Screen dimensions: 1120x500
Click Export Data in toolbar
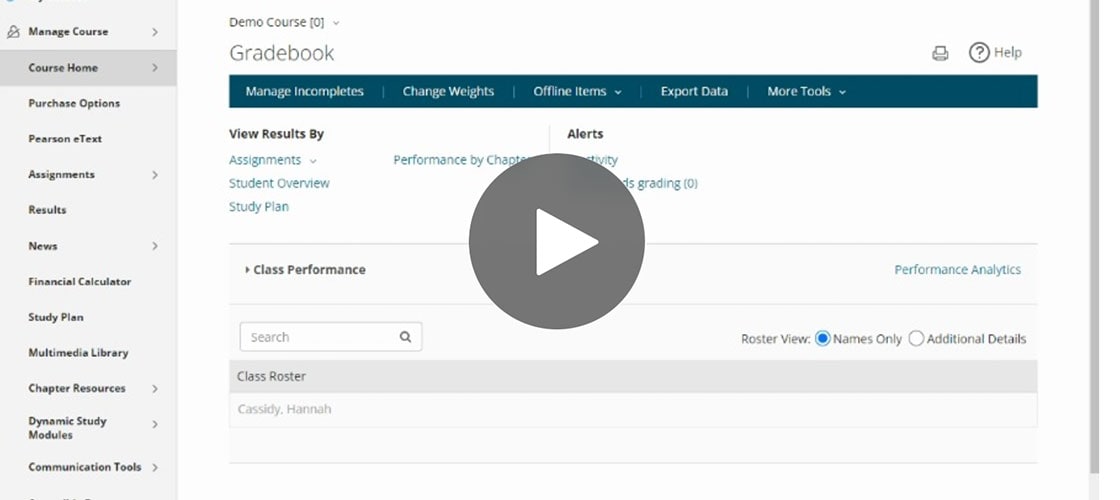pyautogui.click(x=694, y=91)
